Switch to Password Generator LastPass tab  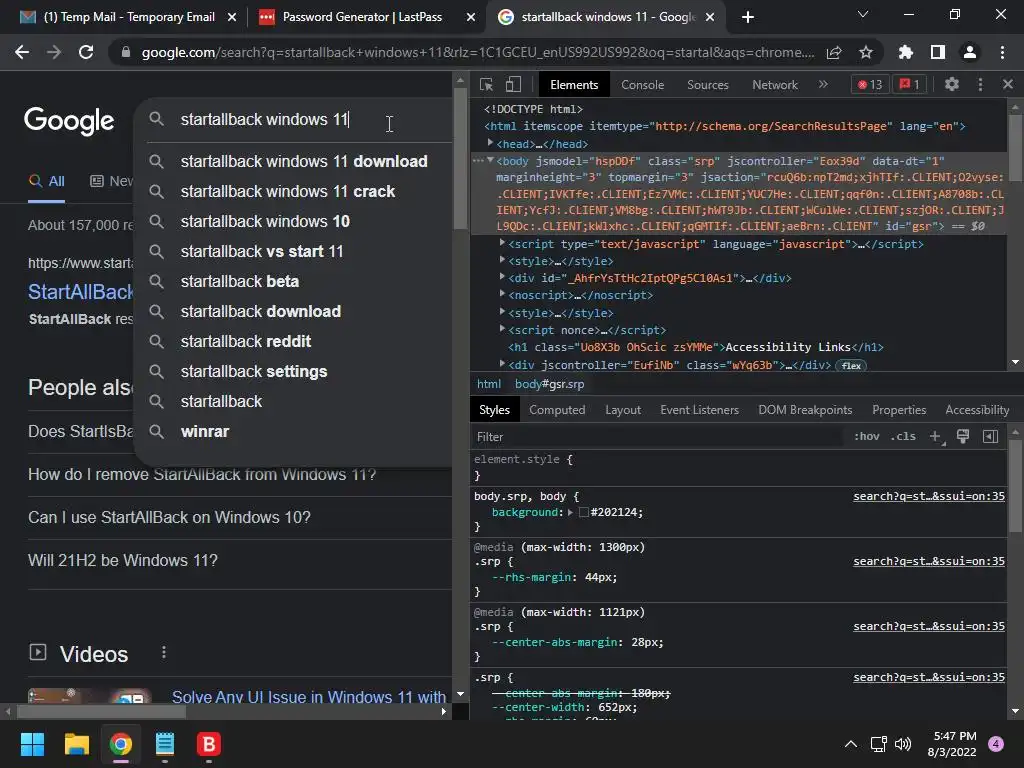pos(362,17)
